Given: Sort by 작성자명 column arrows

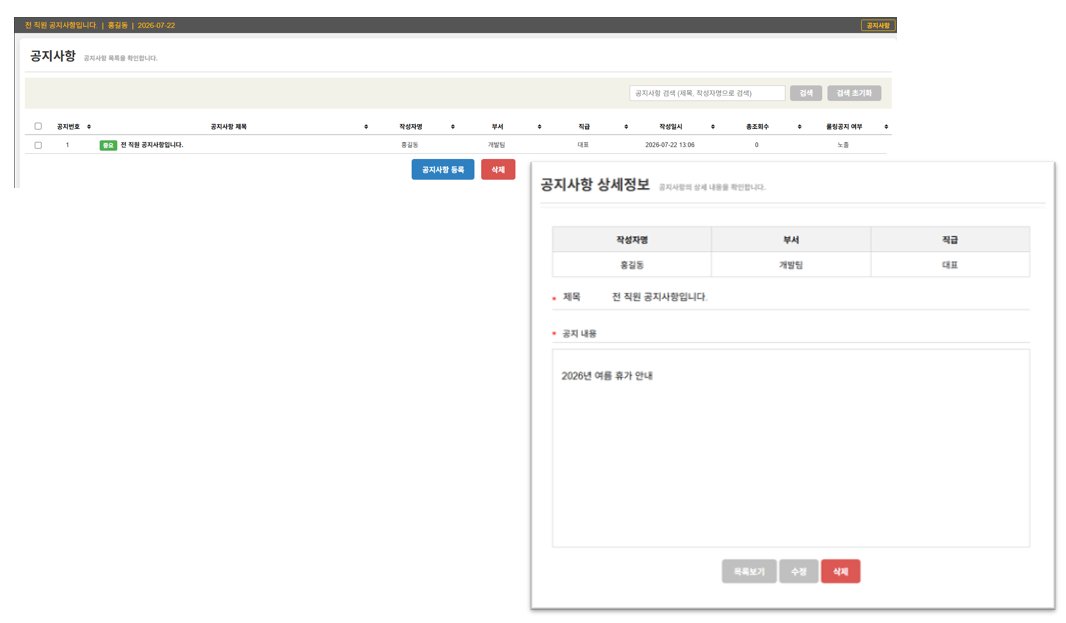Looking at the screenshot, I should tap(453, 127).
